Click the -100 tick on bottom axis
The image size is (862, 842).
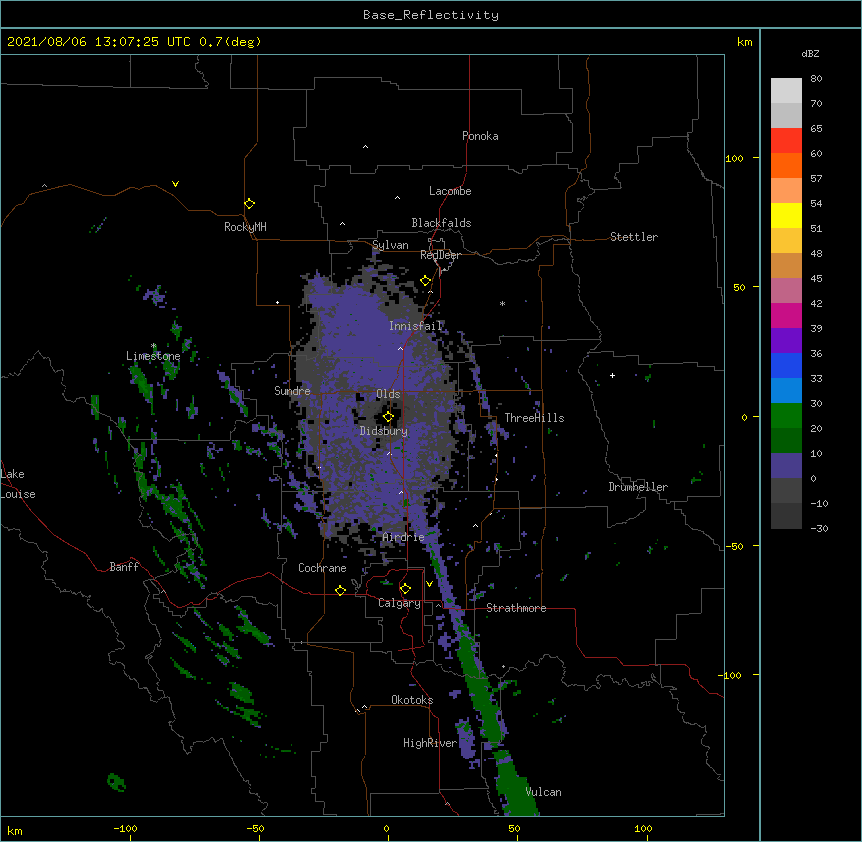tap(126, 828)
